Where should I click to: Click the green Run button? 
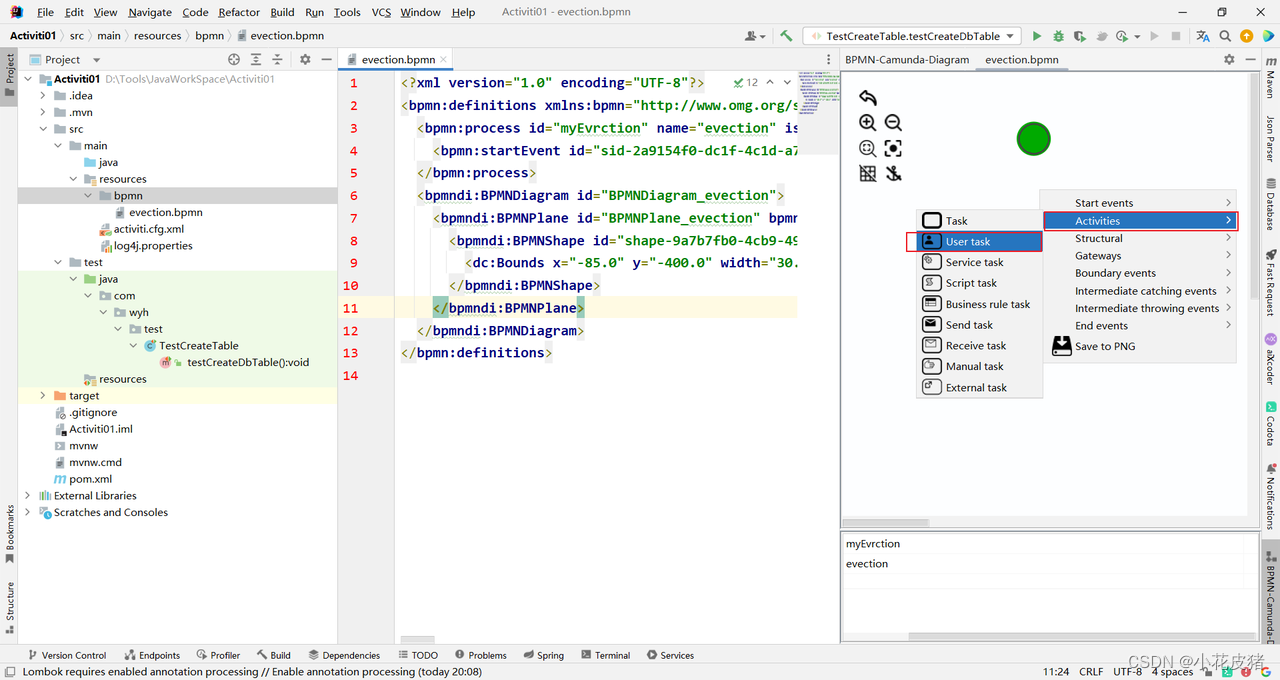point(1037,36)
